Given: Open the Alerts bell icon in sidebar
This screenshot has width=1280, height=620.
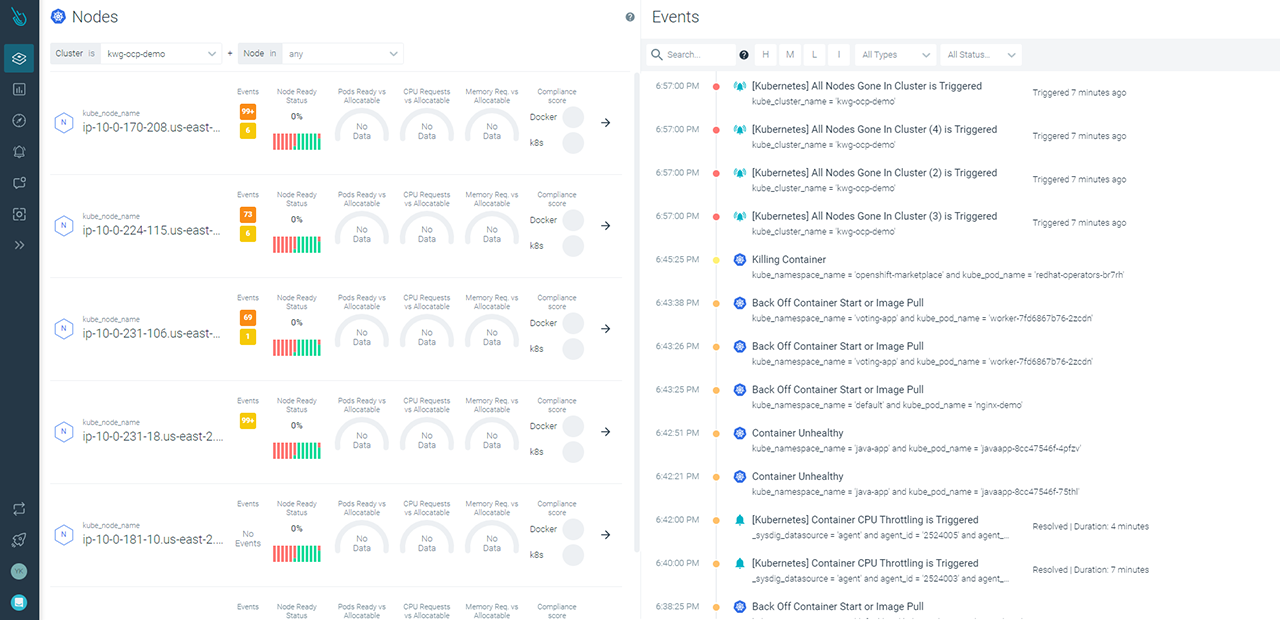Looking at the screenshot, I should [x=19, y=151].
